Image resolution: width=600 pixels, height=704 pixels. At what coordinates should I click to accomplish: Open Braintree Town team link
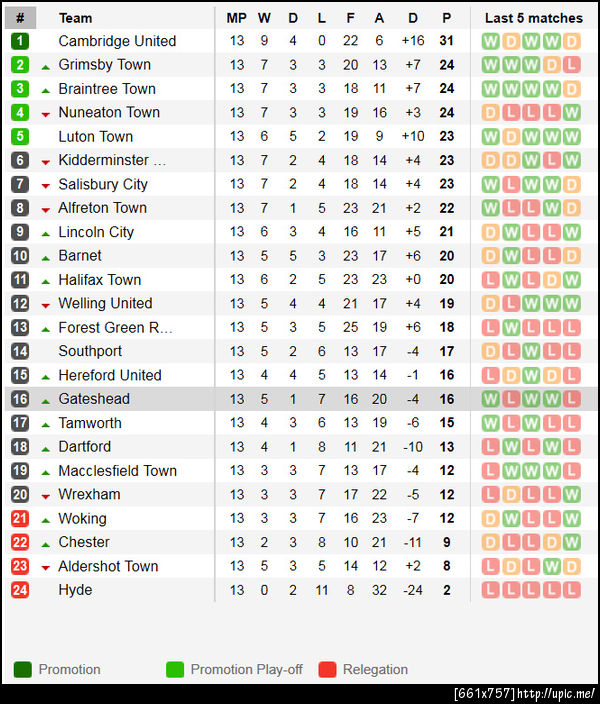tap(107, 89)
